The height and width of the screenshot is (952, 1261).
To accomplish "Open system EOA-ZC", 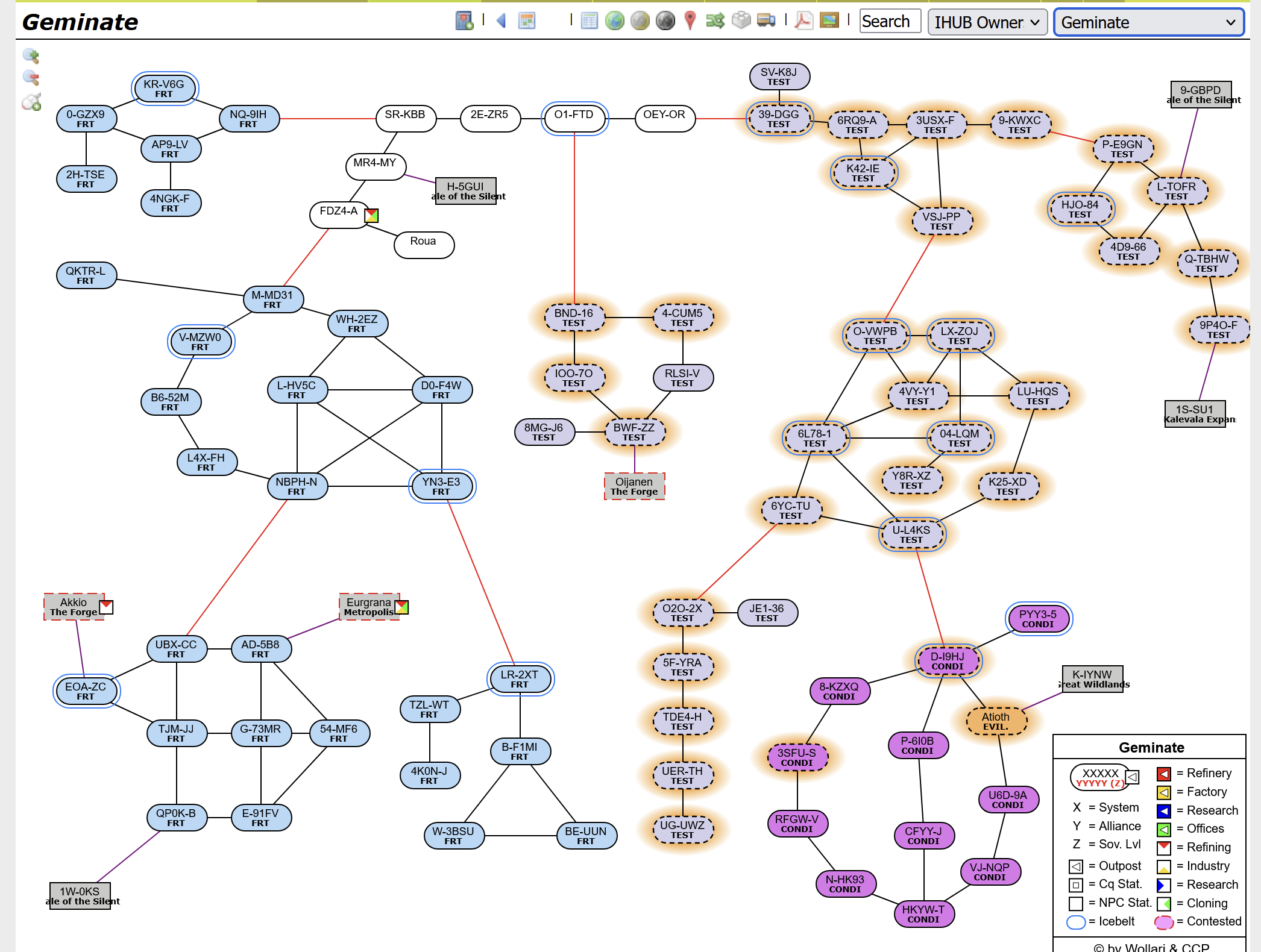I will point(86,691).
